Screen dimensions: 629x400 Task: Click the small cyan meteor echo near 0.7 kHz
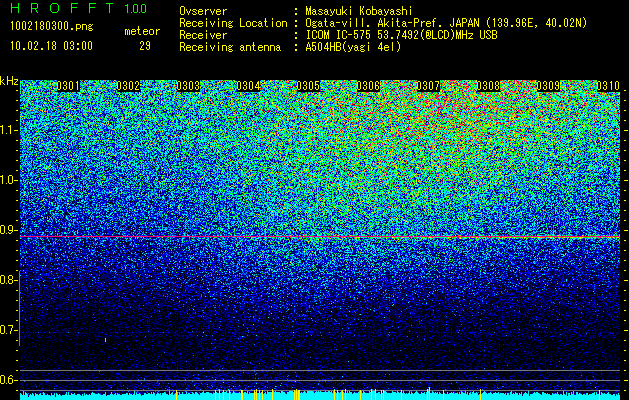click(x=106, y=340)
